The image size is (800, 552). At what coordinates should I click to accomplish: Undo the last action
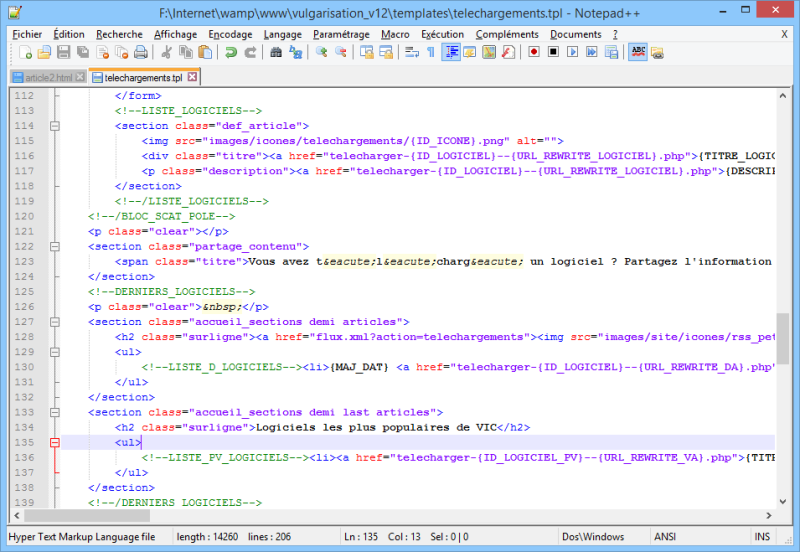231,52
